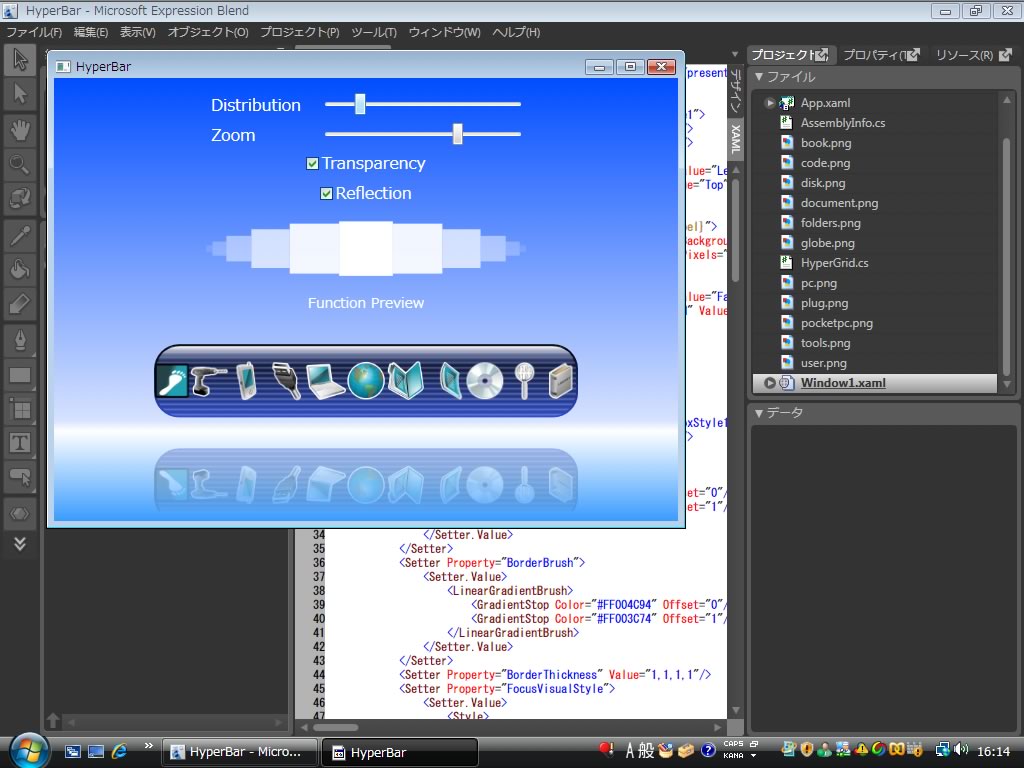Click the globe icon in HyperBar dock
The height and width of the screenshot is (768, 1024).
tap(366, 381)
